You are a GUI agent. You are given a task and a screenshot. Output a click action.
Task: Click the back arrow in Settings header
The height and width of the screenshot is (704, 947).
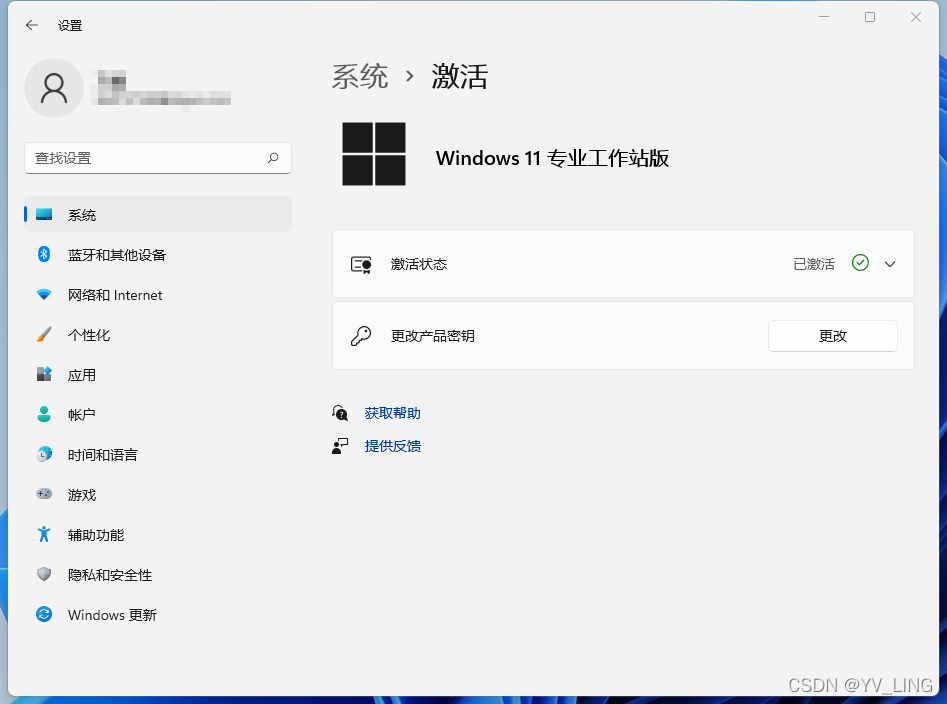coord(32,25)
